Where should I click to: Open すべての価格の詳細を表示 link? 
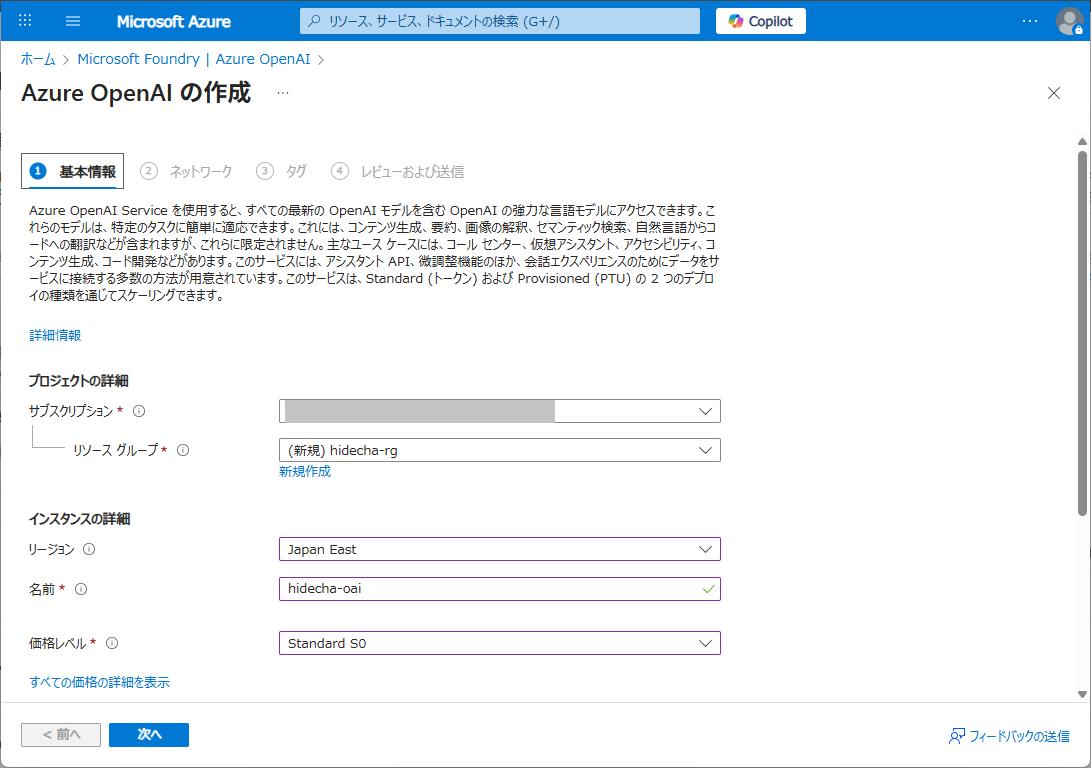(x=99, y=682)
